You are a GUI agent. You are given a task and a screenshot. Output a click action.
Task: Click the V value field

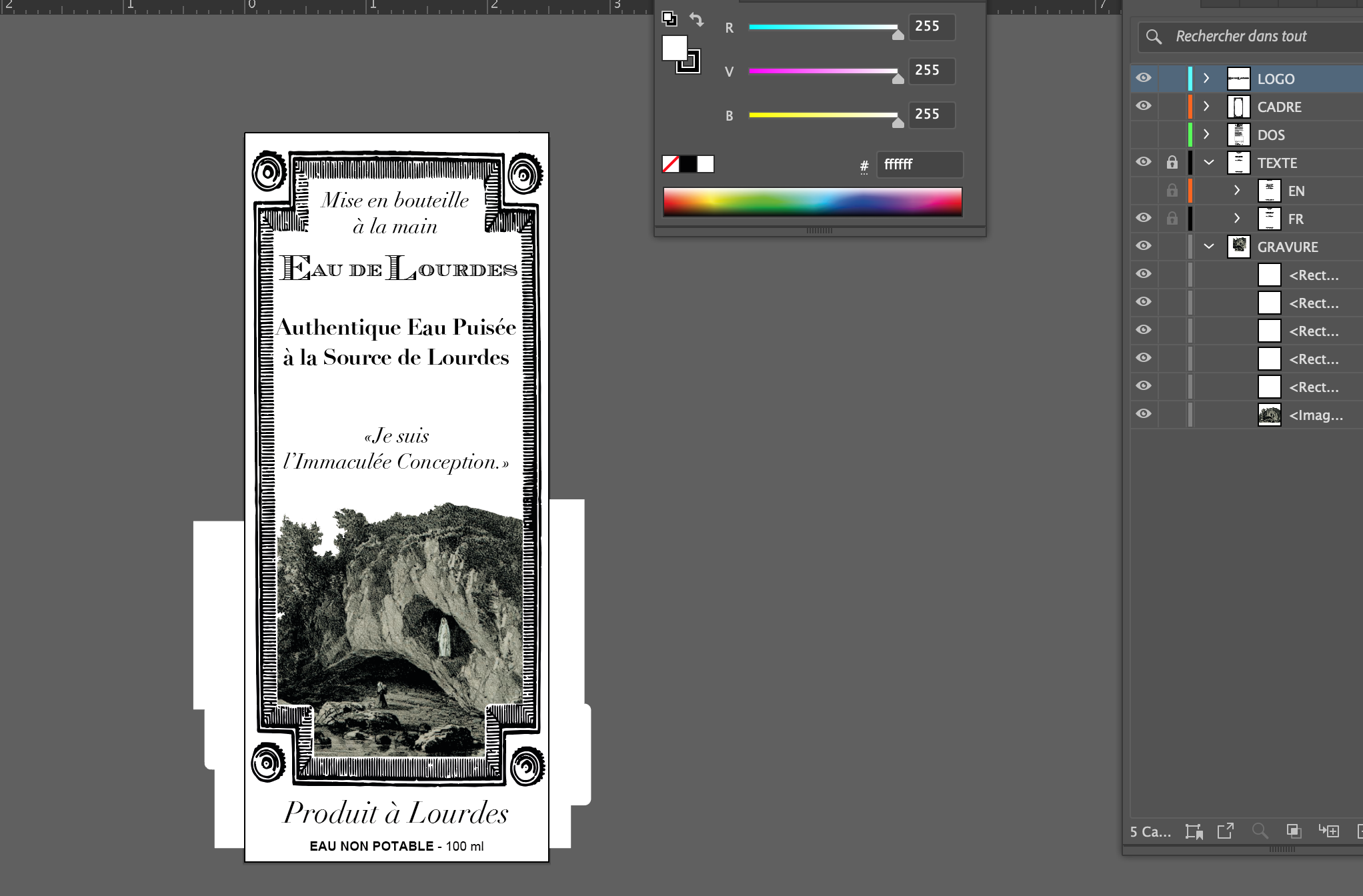[x=932, y=71]
